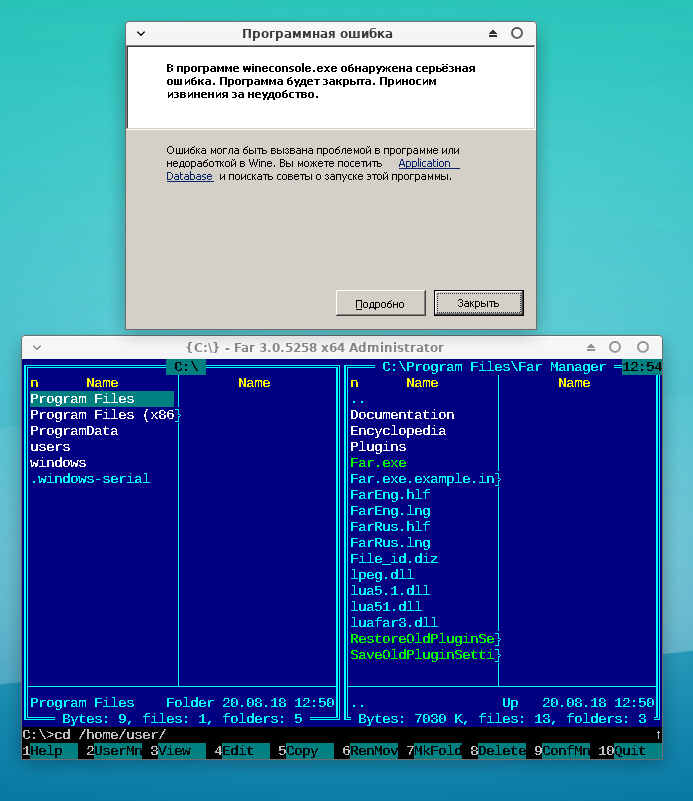Click the right panel sort letter 'n'

coord(354,383)
